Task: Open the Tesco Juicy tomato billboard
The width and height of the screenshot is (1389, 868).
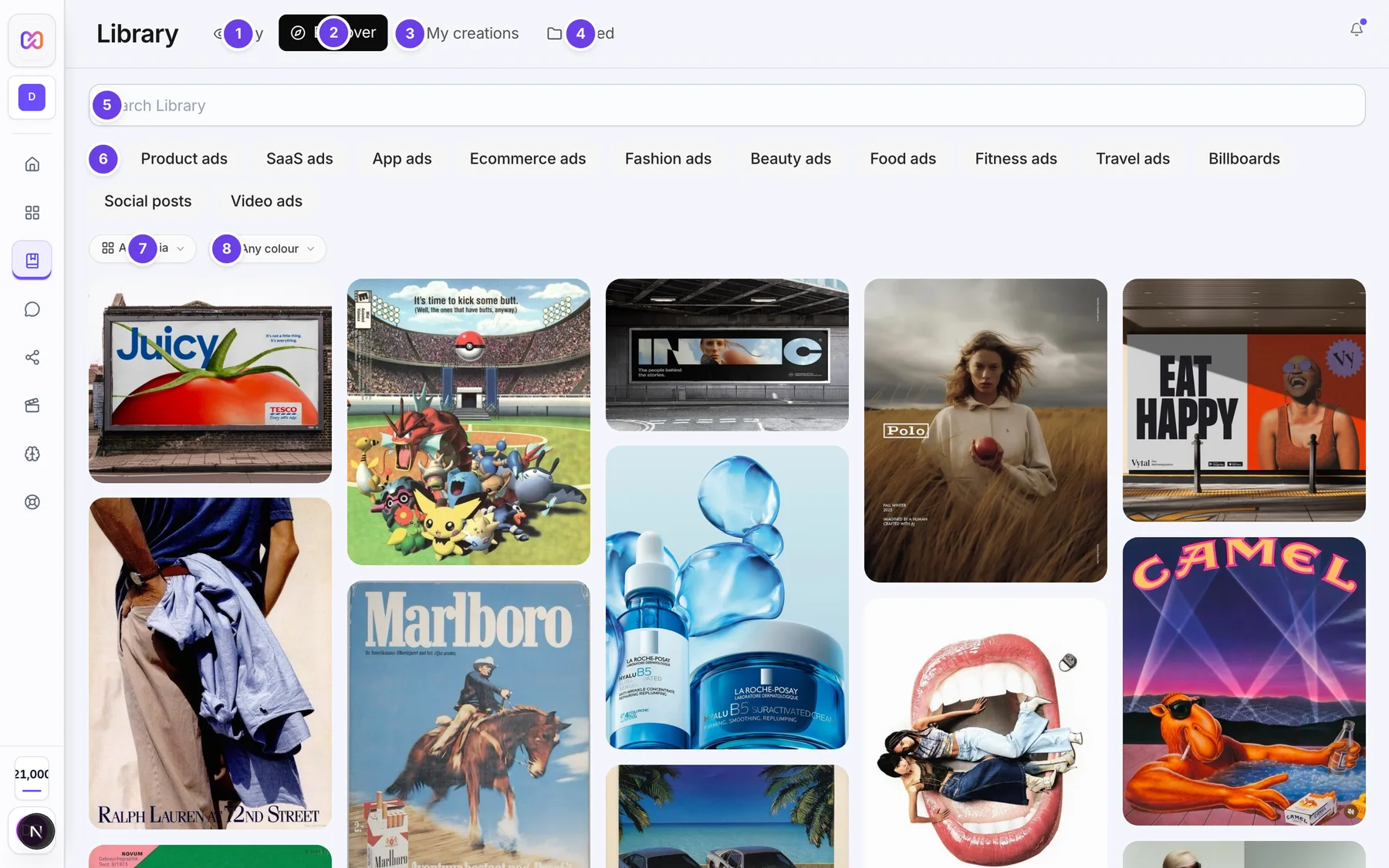Action: point(210,381)
